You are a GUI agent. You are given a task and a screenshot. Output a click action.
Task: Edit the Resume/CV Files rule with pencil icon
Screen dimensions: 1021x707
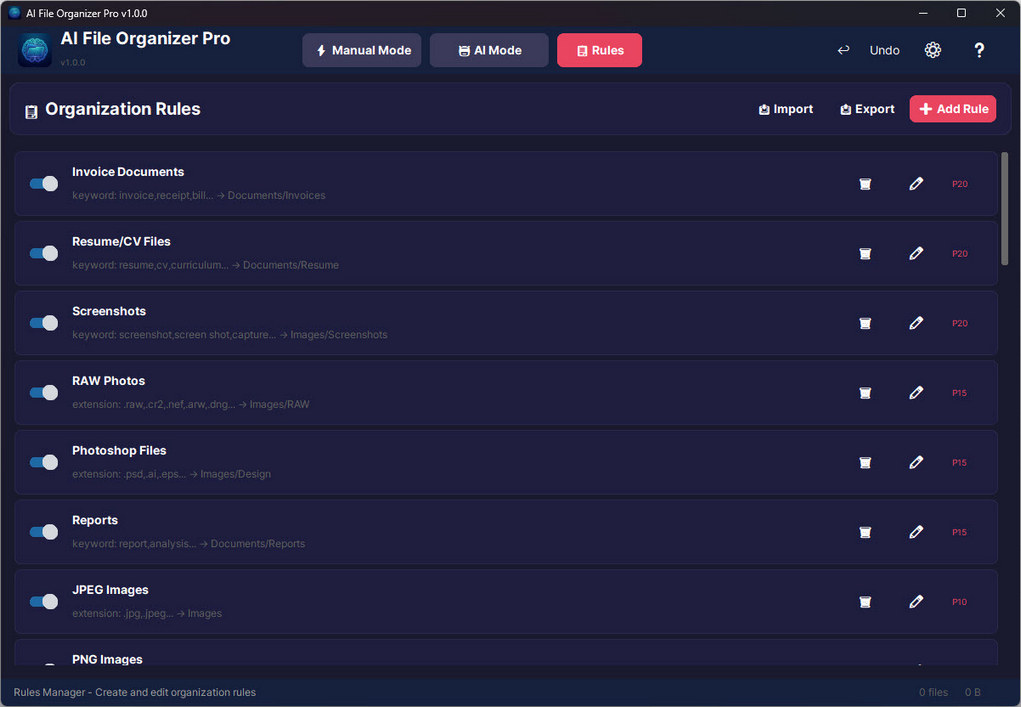(x=916, y=253)
